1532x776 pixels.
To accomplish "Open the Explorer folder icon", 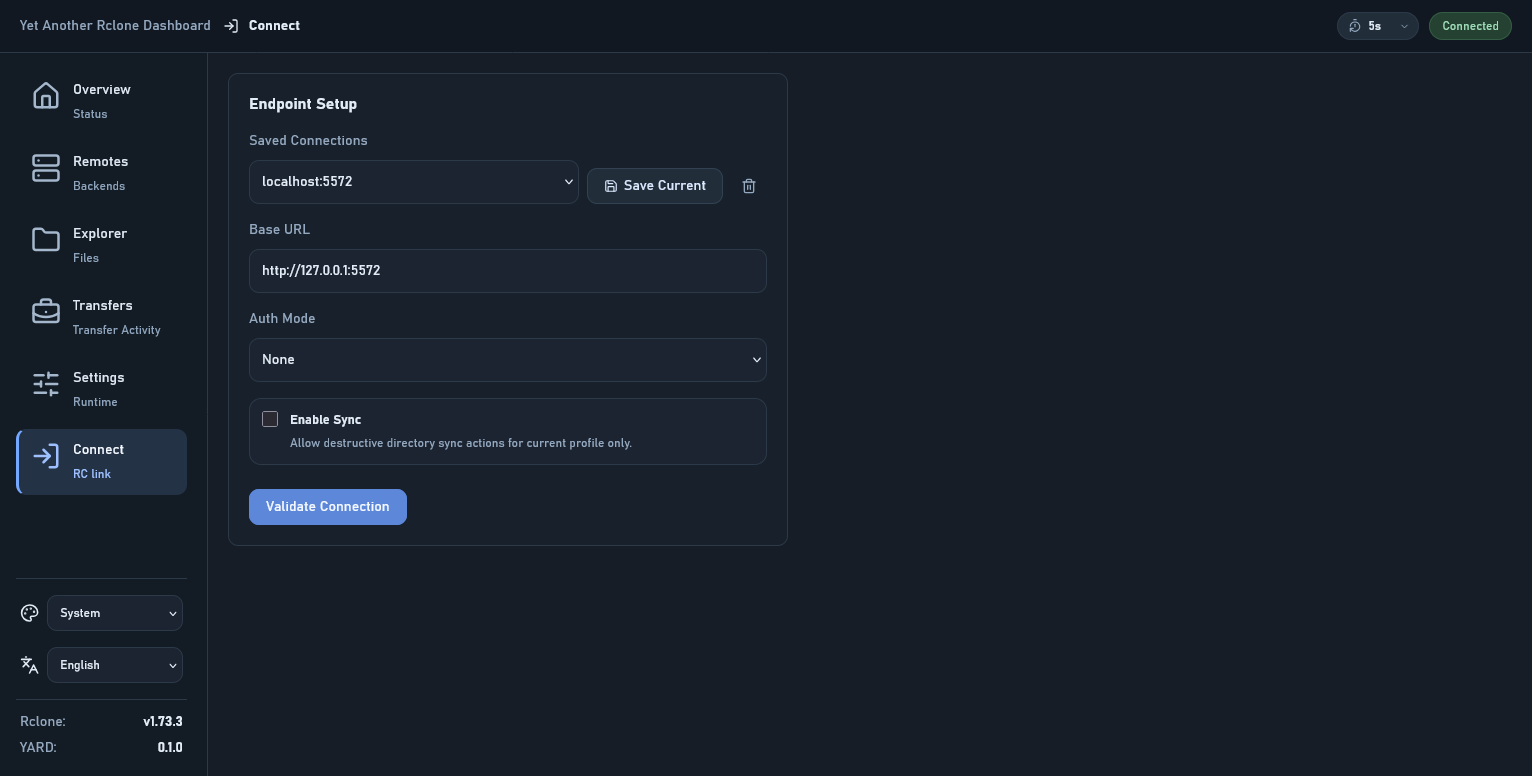I will click(x=46, y=239).
